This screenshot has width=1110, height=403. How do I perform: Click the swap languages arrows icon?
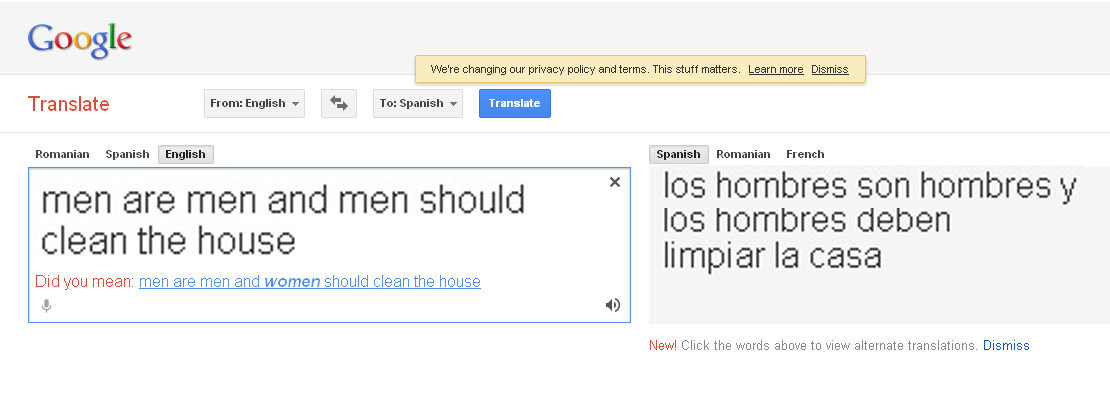[x=339, y=104]
